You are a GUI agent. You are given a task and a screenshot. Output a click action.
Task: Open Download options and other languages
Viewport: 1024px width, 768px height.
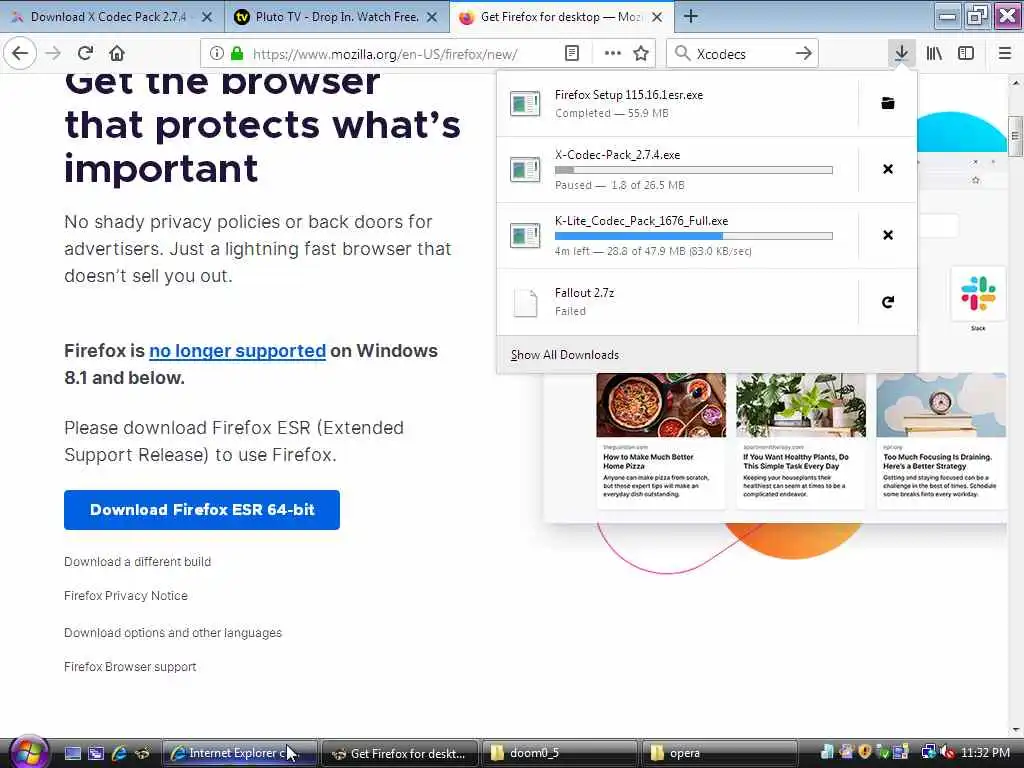click(x=173, y=633)
